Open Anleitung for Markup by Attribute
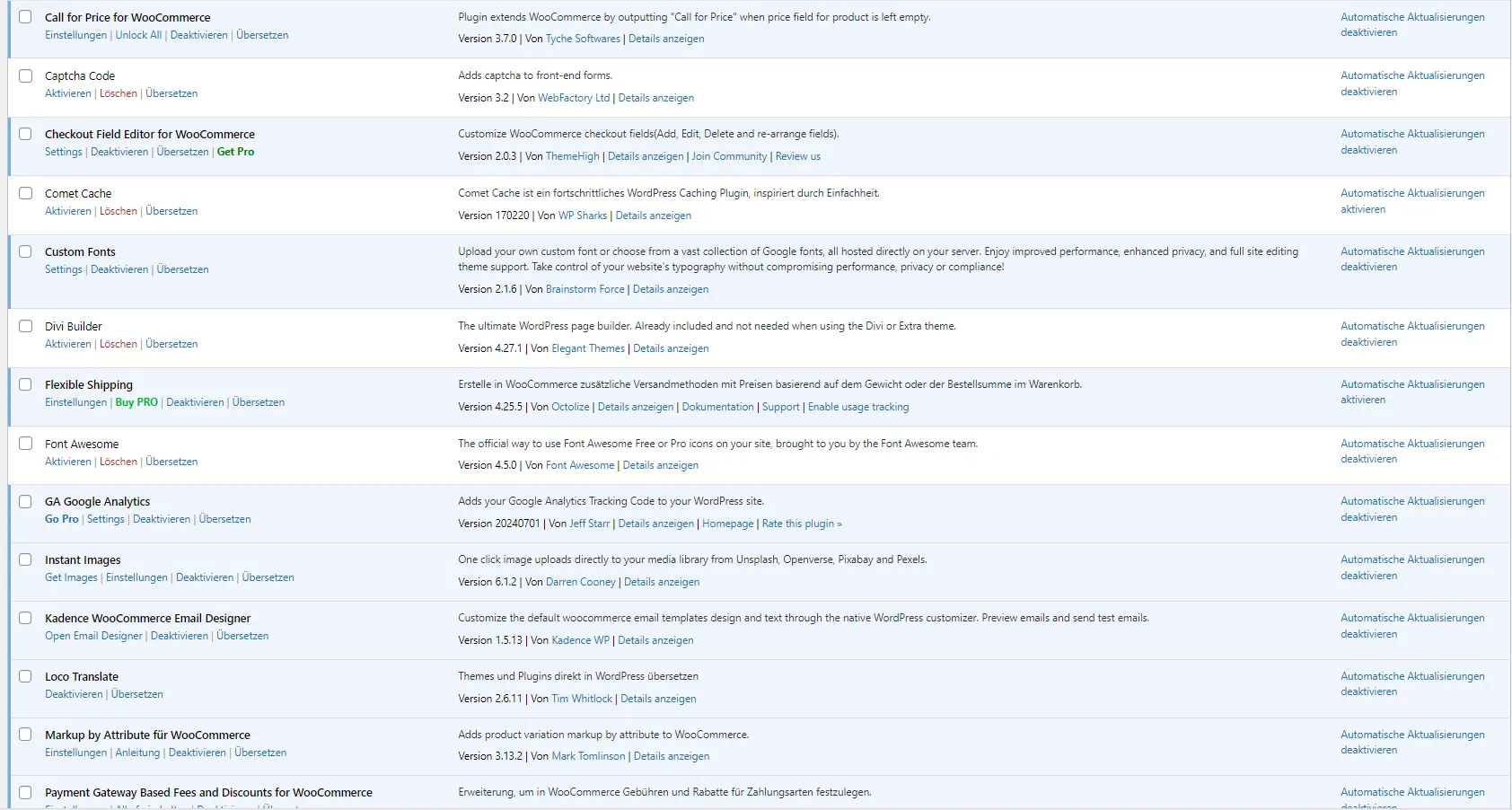This screenshot has width=1512, height=810. 137,753
